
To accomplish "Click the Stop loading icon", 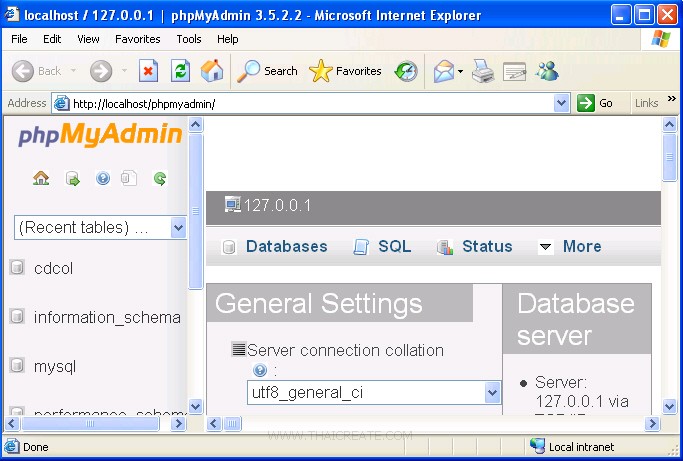I will tap(148, 71).
